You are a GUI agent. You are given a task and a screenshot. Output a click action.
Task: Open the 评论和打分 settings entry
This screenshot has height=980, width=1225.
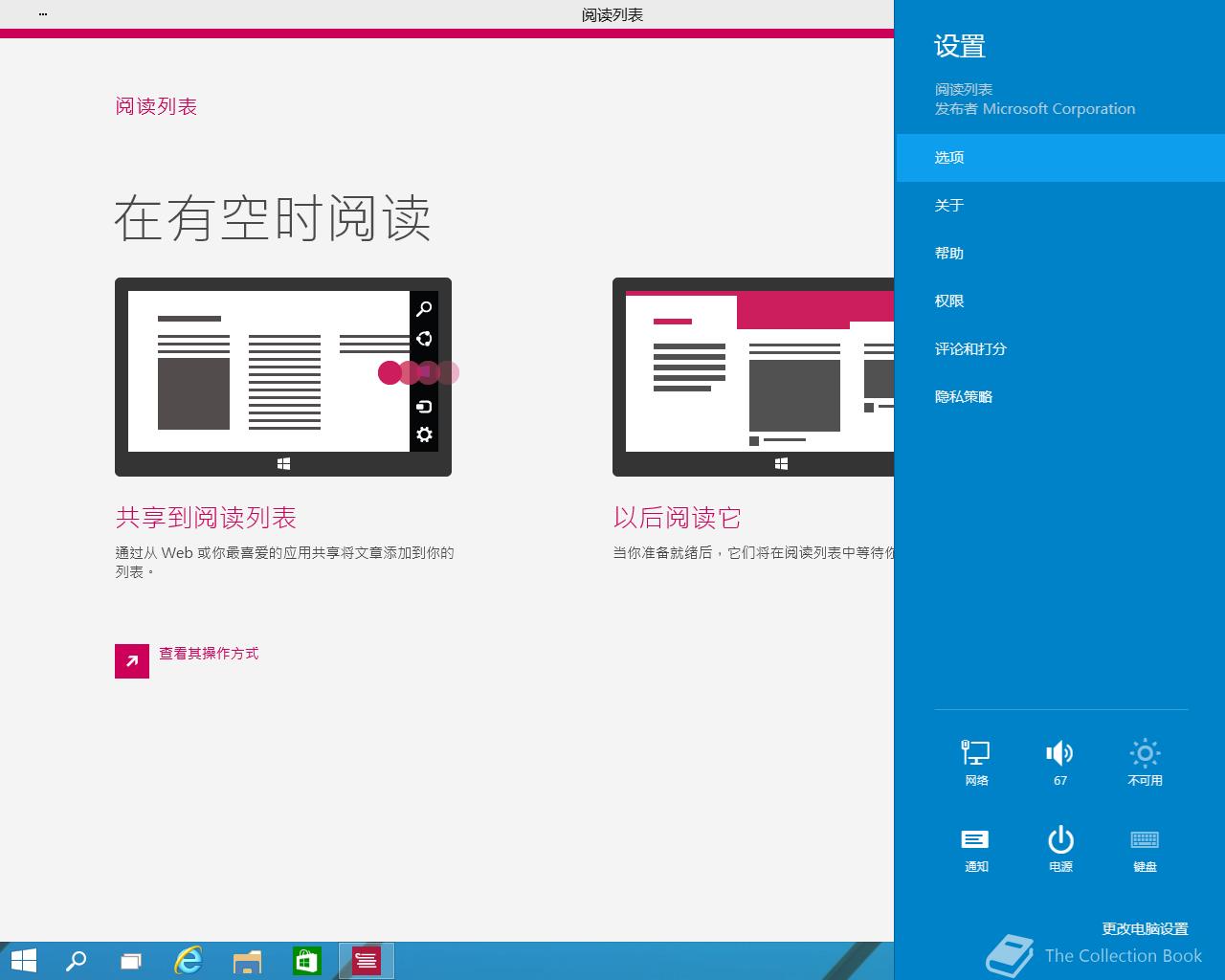[1060, 349]
